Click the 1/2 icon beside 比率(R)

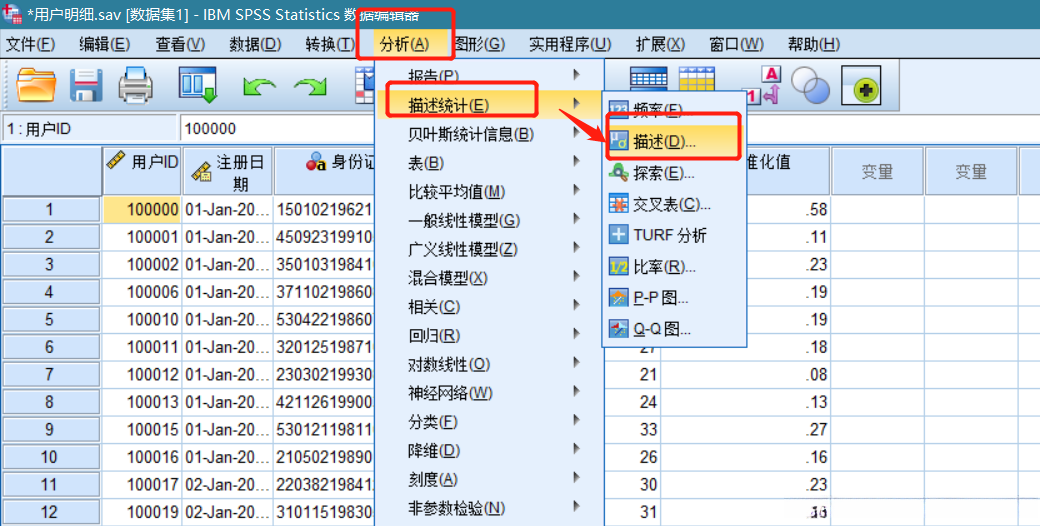coord(618,267)
